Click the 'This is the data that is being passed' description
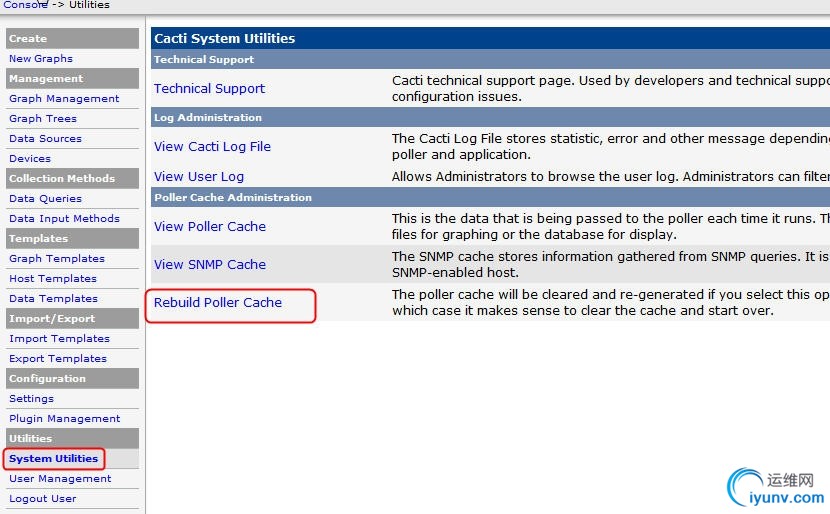830x514 pixels. 611,227
